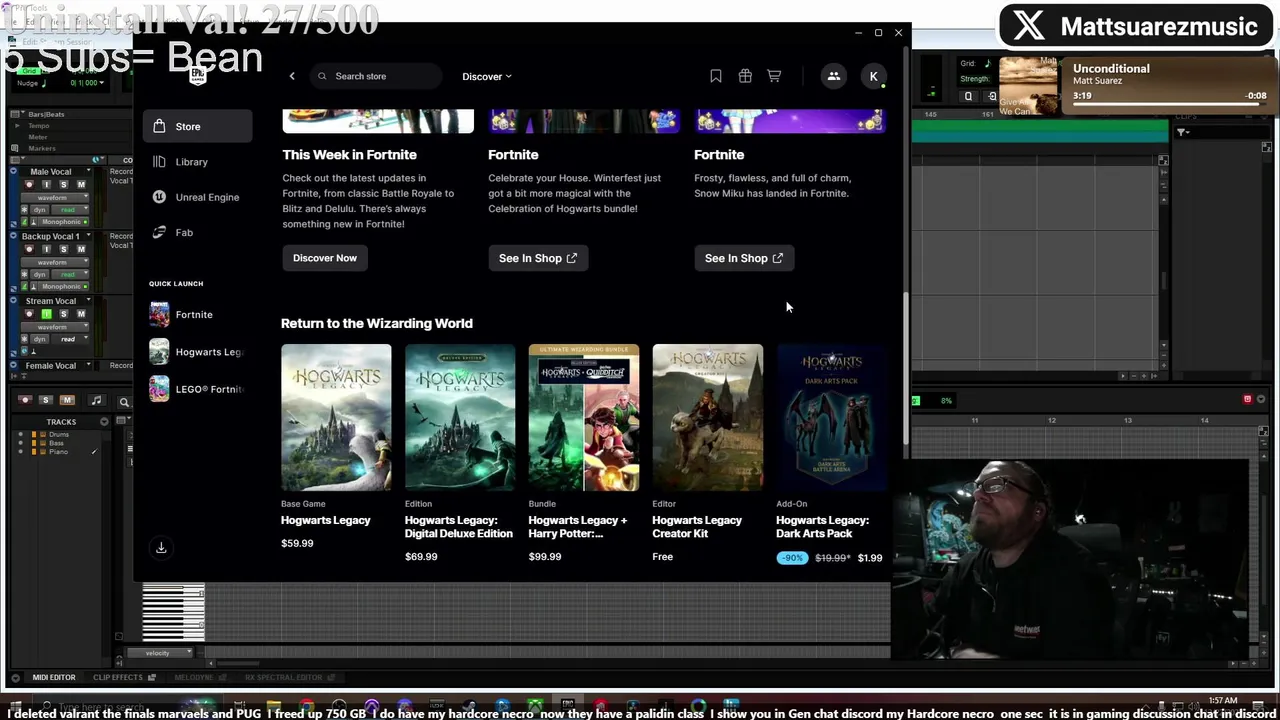Viewport: 1280px width, 720px height.
Task: Open Hogwarts Legacy + Harry Potter bundle cover
Action: tap(584, 417)
